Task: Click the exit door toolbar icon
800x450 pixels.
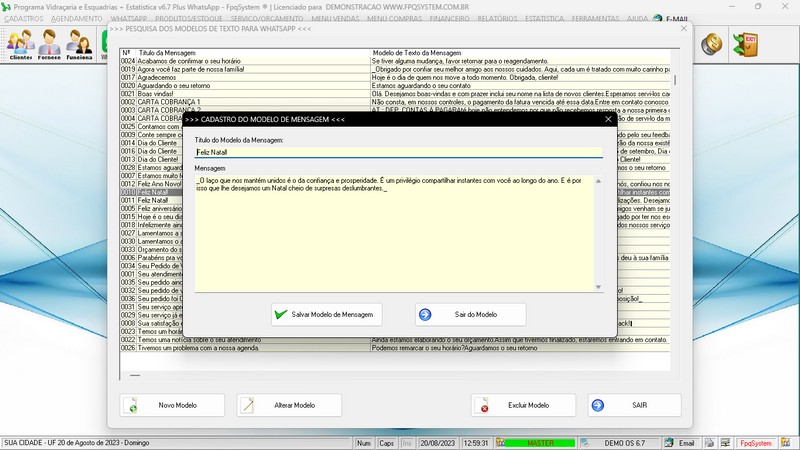Action: 745,45
